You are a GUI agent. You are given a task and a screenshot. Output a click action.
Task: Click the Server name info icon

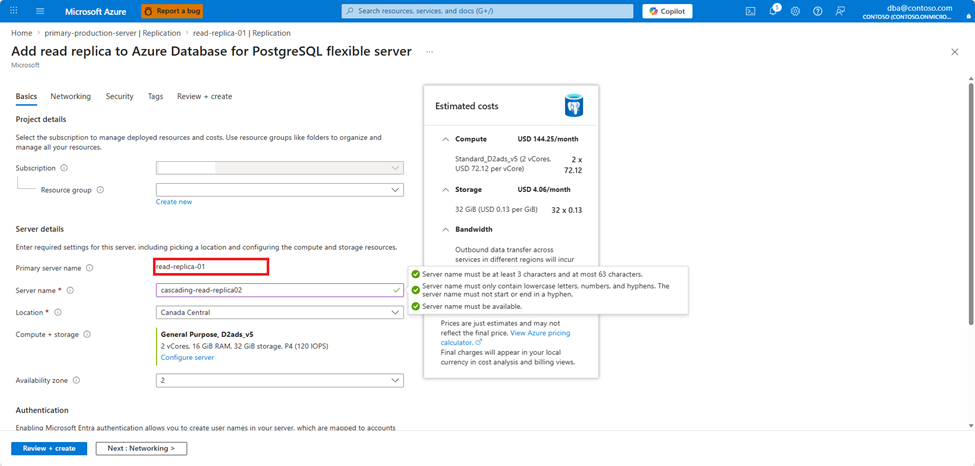pos(70,291)
